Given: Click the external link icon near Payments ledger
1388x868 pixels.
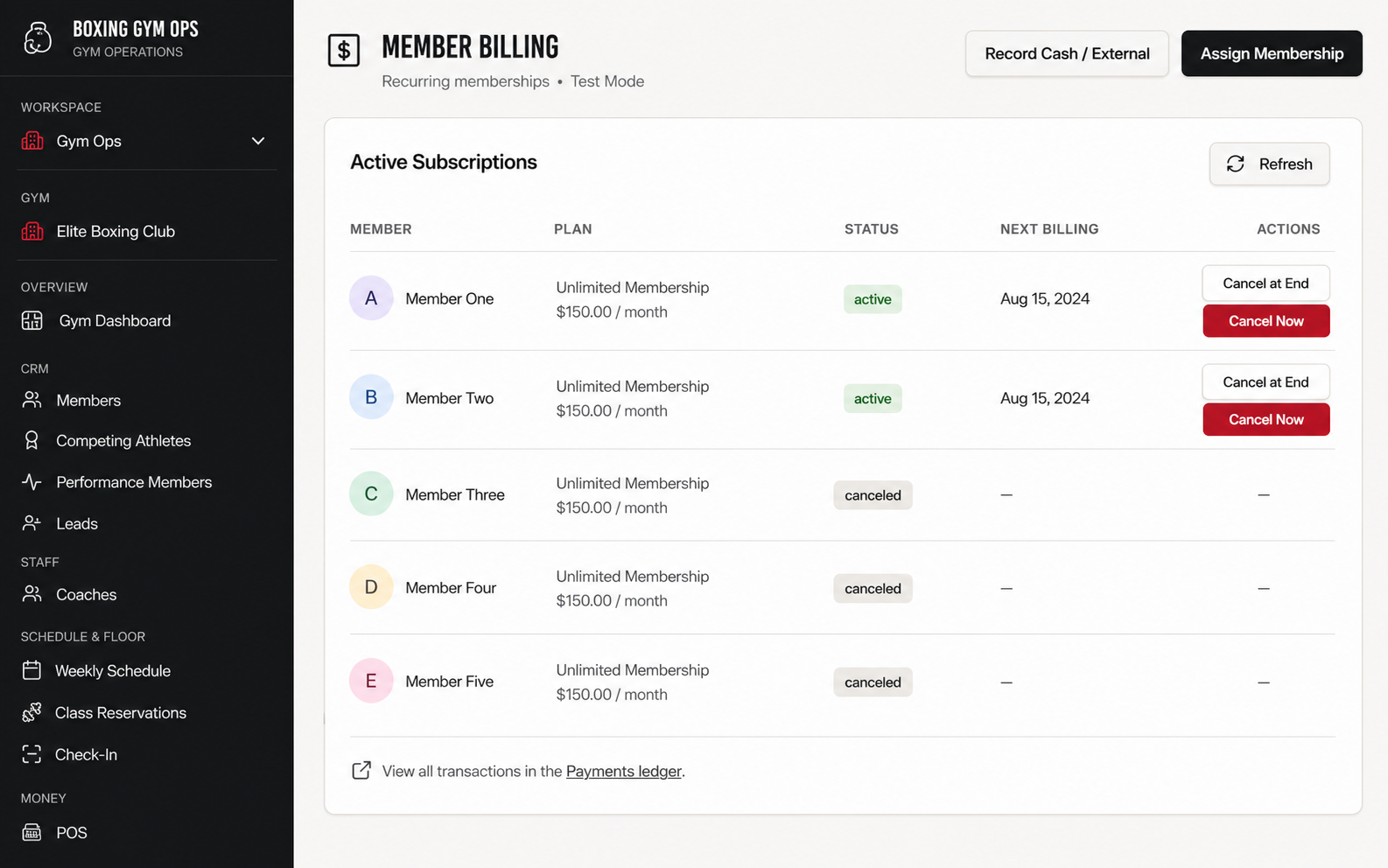Looking at the screenshot, I should click(361, 770).
